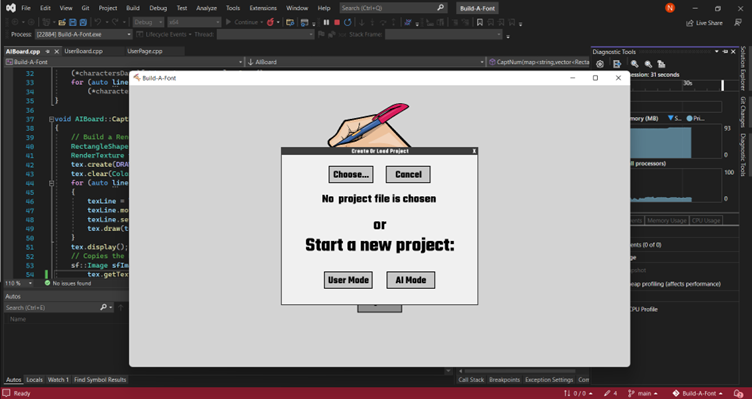Click Zoom Out icon in Diagnostic Tools
This screenshot has height=399, width=752.
tap(648, 64)
